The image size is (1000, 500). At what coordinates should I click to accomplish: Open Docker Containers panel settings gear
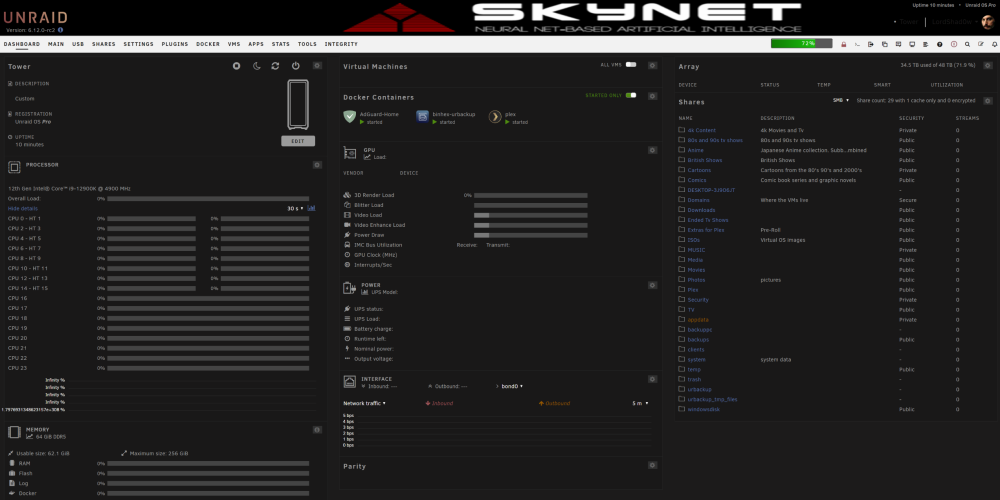coord(652,96)
